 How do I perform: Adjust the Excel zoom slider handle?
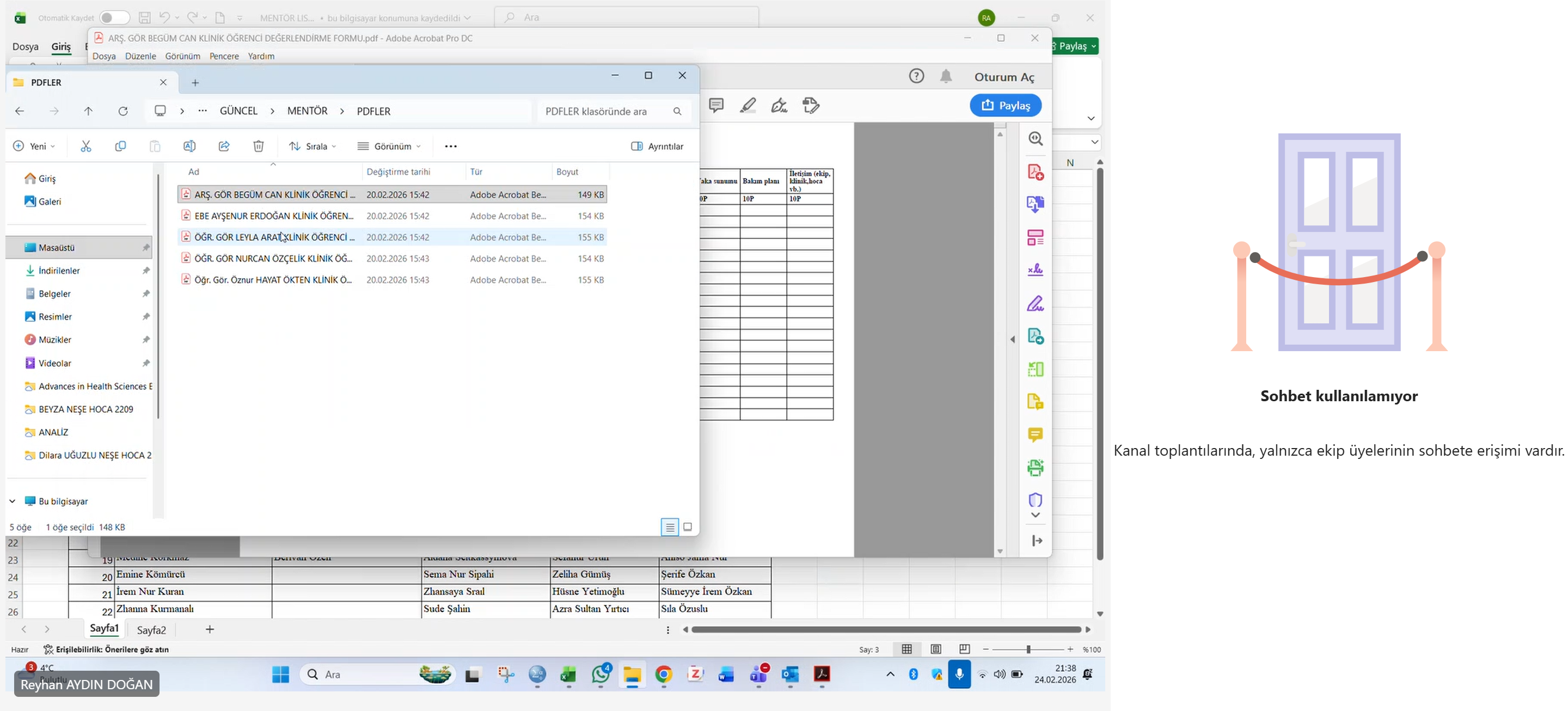coord(1028,649)
